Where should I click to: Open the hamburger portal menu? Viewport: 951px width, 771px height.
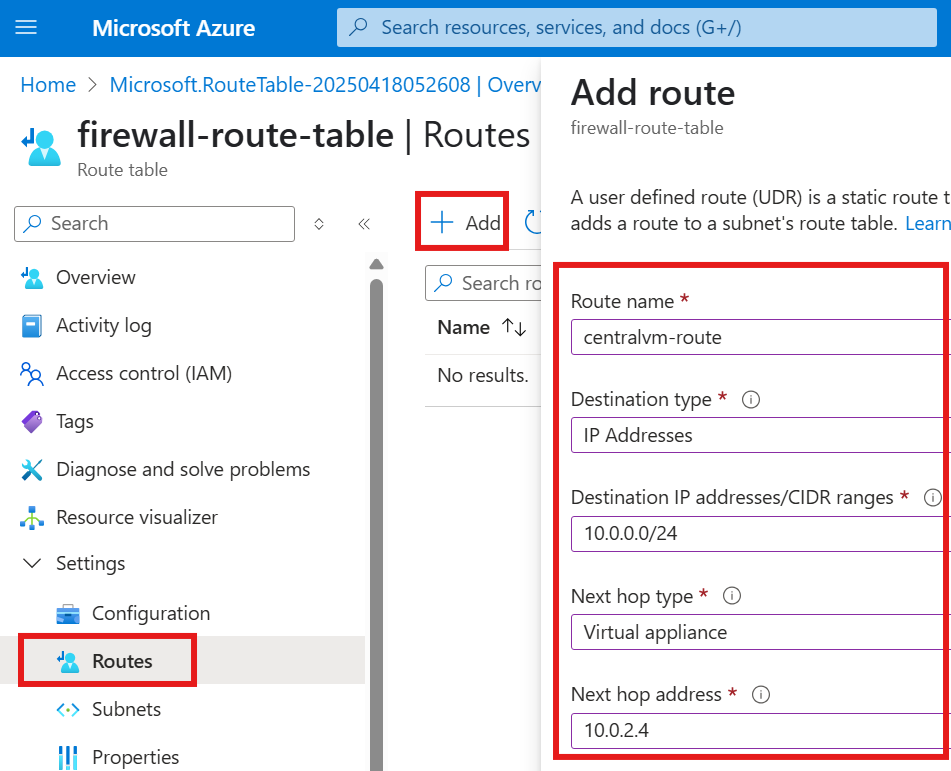pyautogui.click(x=25, y=27)
